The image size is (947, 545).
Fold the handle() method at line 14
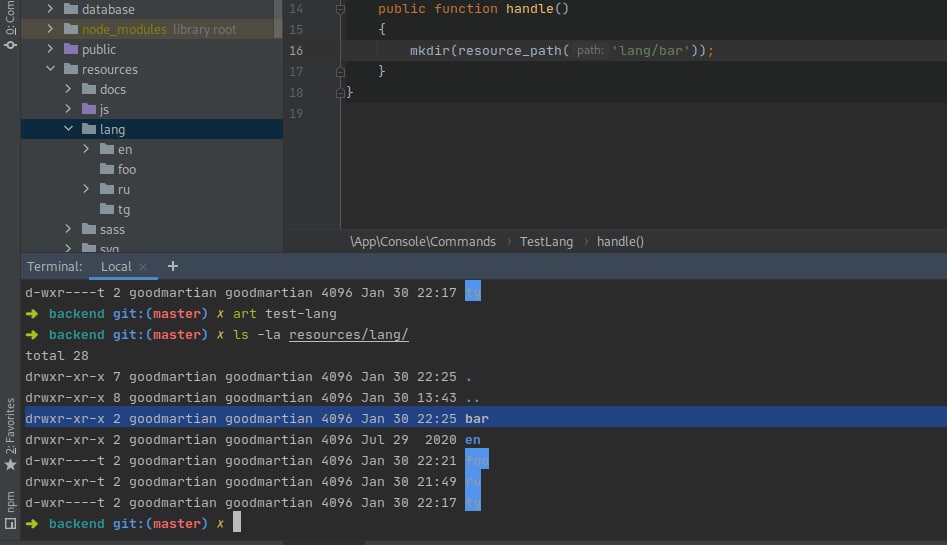point(340,9)
